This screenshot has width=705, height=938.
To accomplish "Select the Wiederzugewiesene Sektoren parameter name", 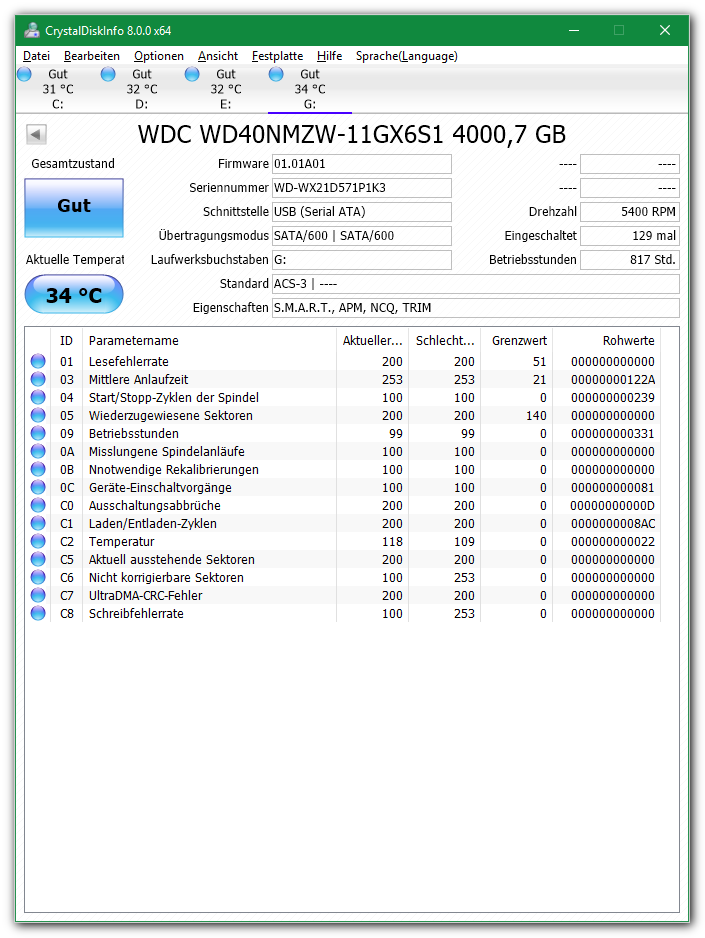I will [170, 415].
